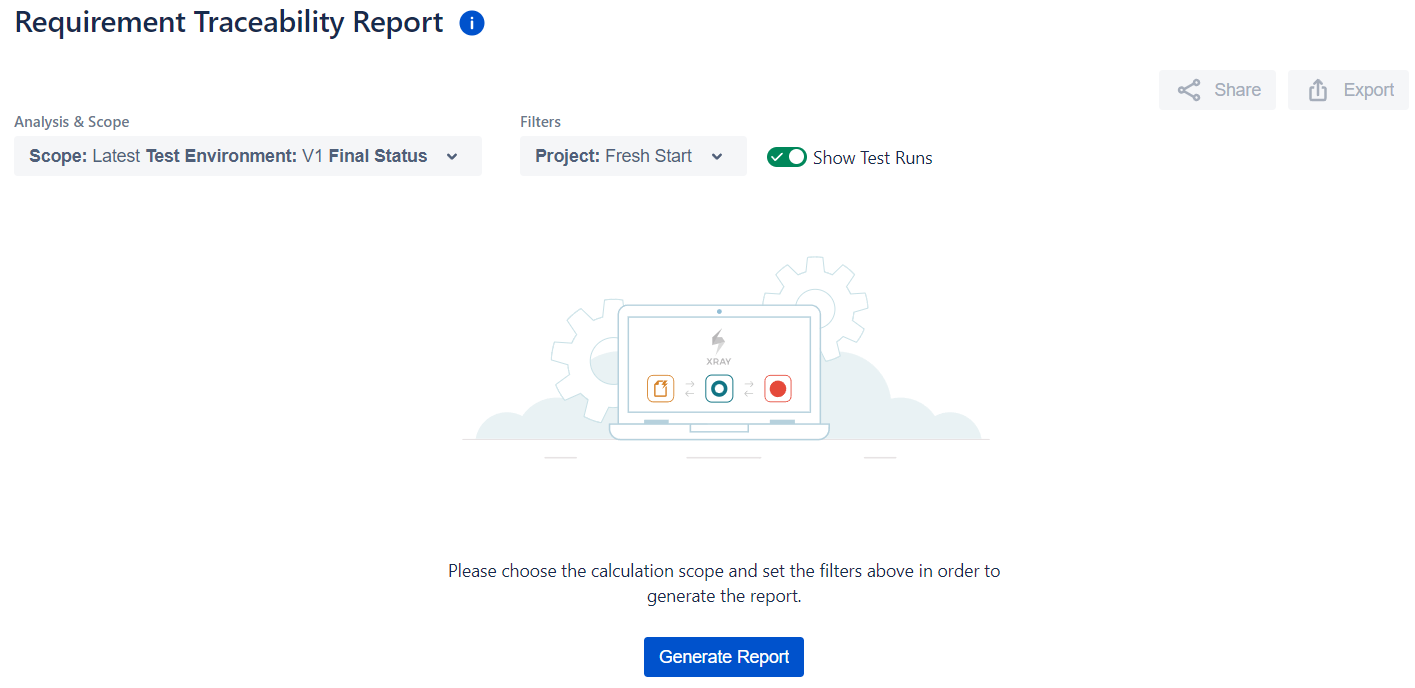Open the Analysis & Scope dropdown
Viewport: 1415px width, 688px height.
click(248, 156)
